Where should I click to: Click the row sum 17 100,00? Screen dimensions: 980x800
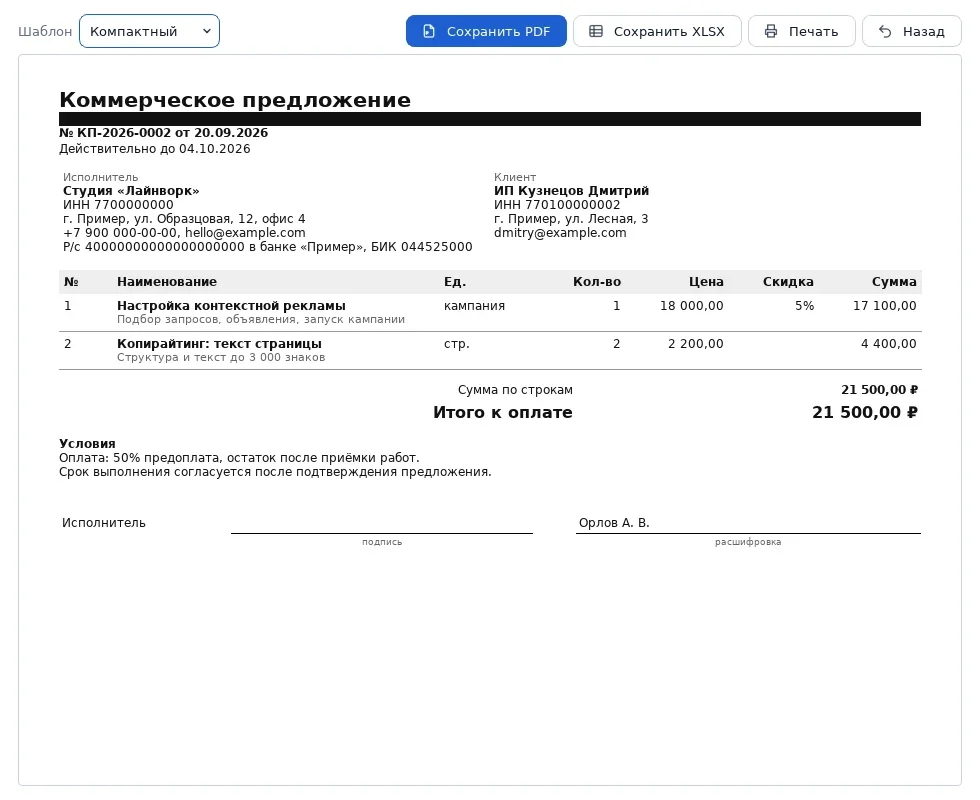(x=884, y=306)
